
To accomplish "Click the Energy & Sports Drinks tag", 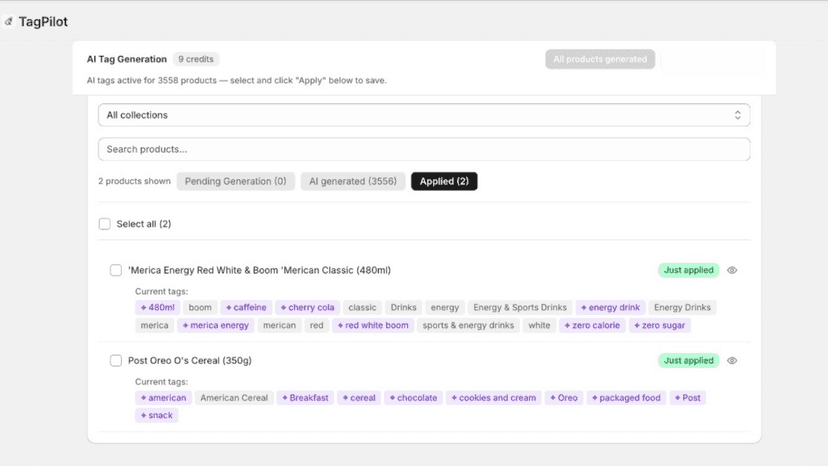I will pos(520,307).
